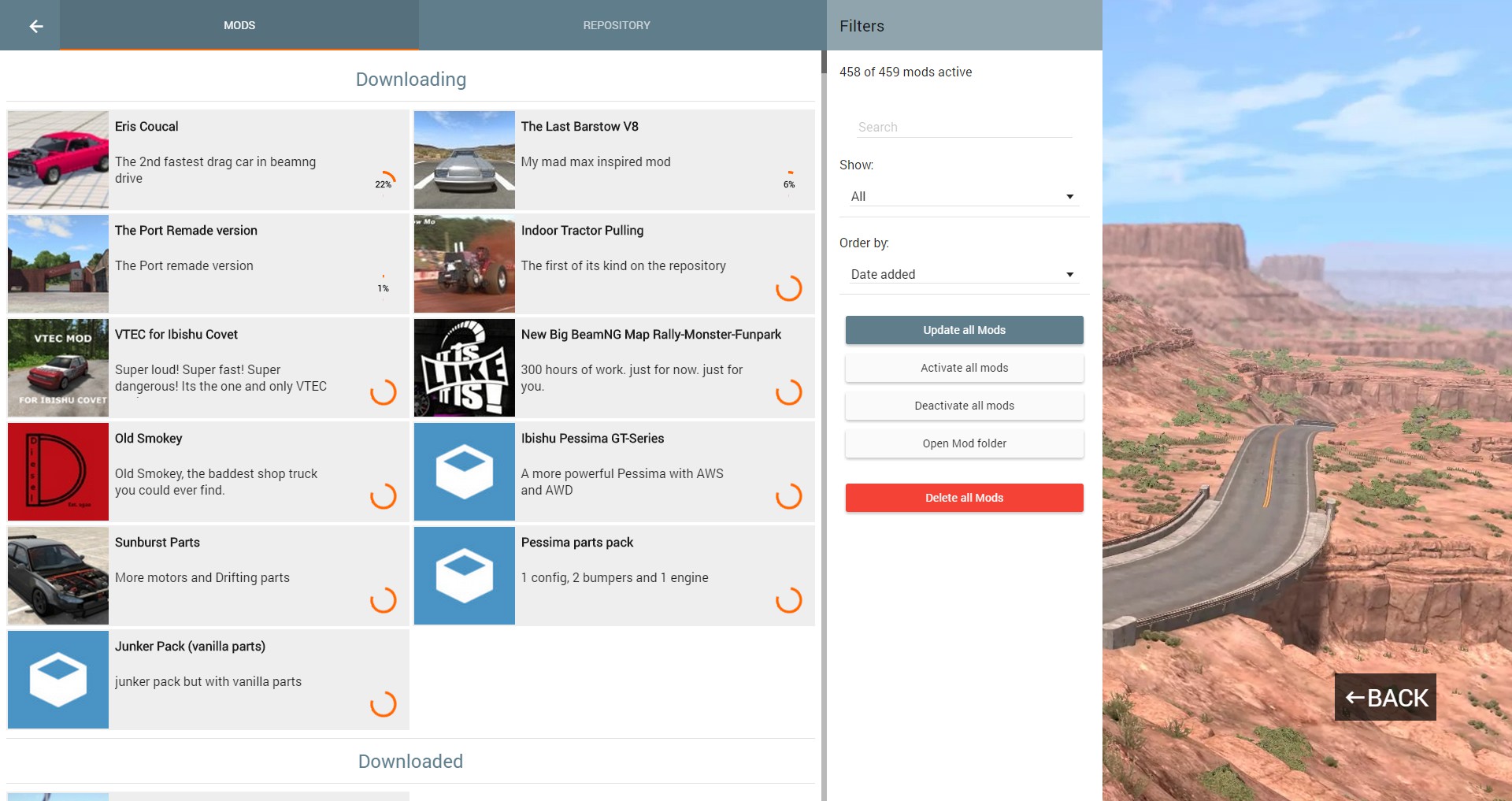Select 'Ibishu Pessima GT-Series' title

pos(592,439)
